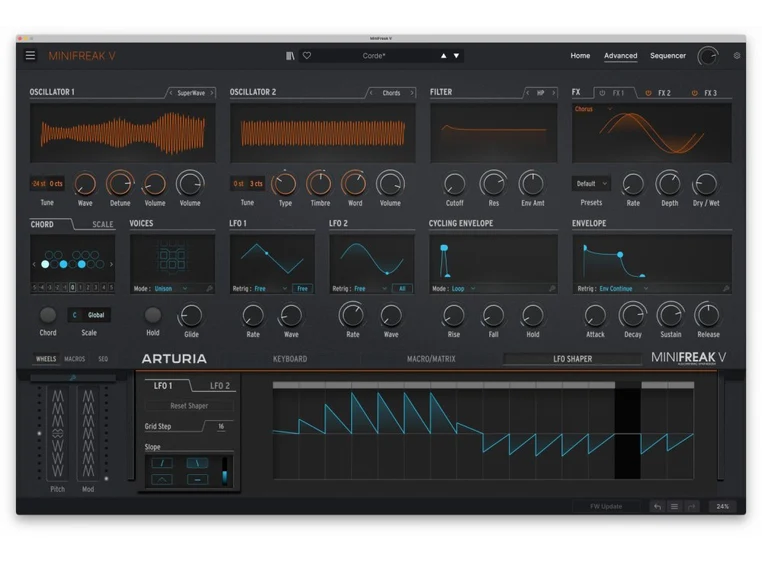Click the redo arrow in bottom bar
Viewport: 762px width, 562px height.
coord(691,507)
